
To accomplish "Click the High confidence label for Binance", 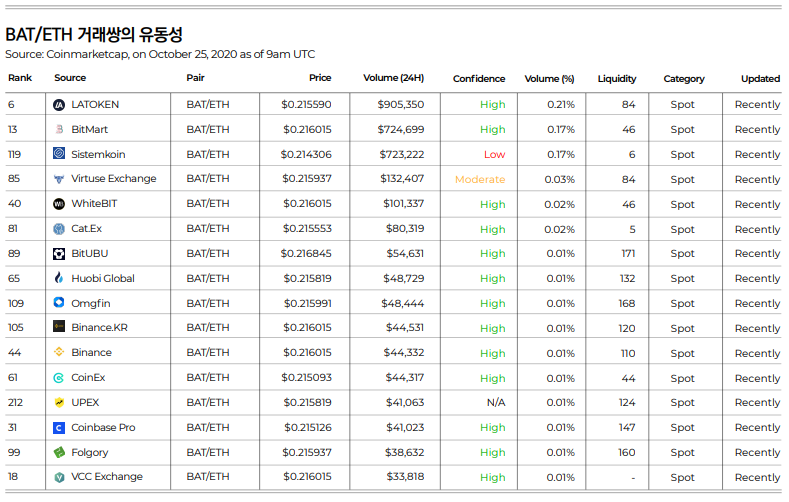I will (x=492, y=353).
